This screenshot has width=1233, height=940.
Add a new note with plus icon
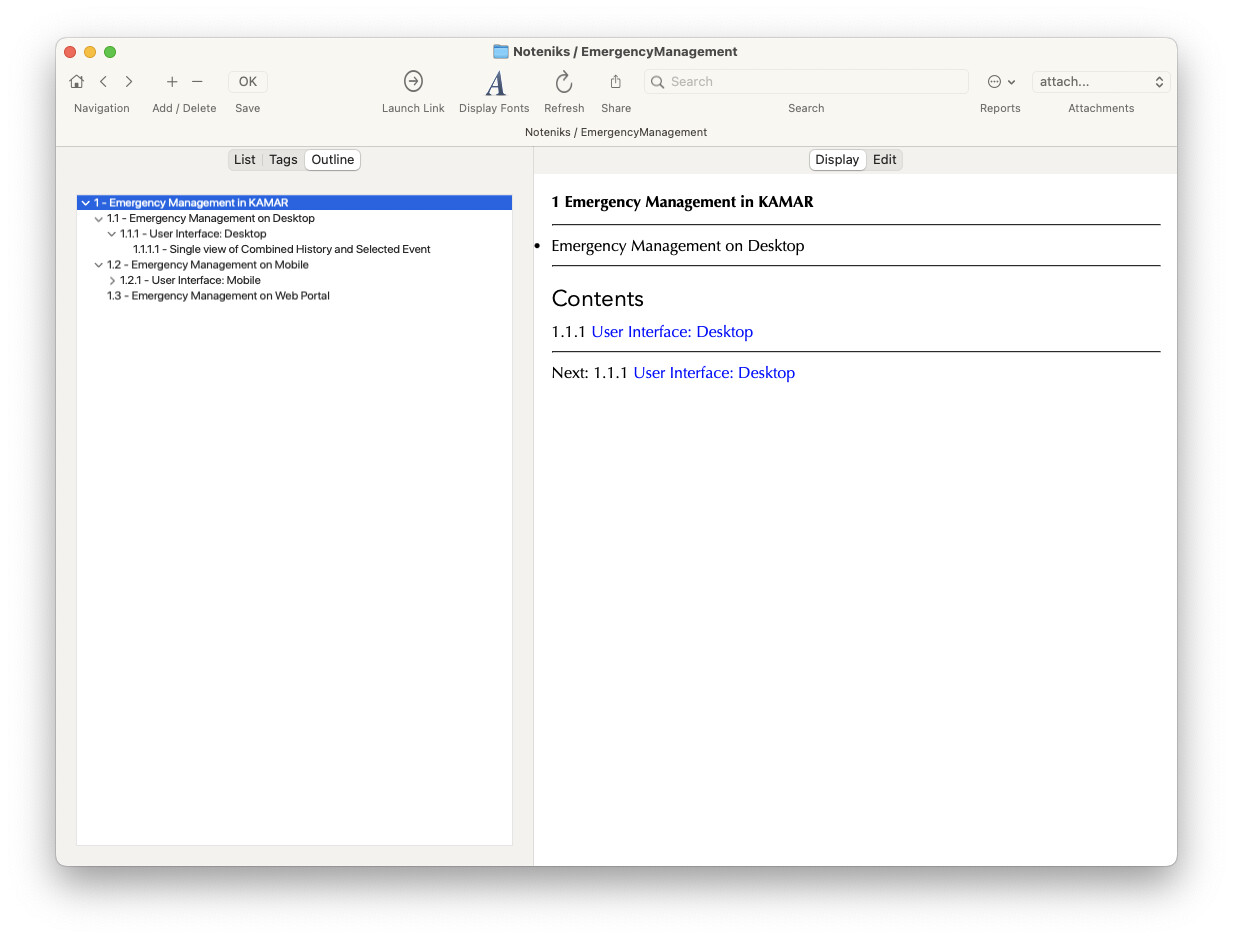pyautogui.click(x=172, y=82)
